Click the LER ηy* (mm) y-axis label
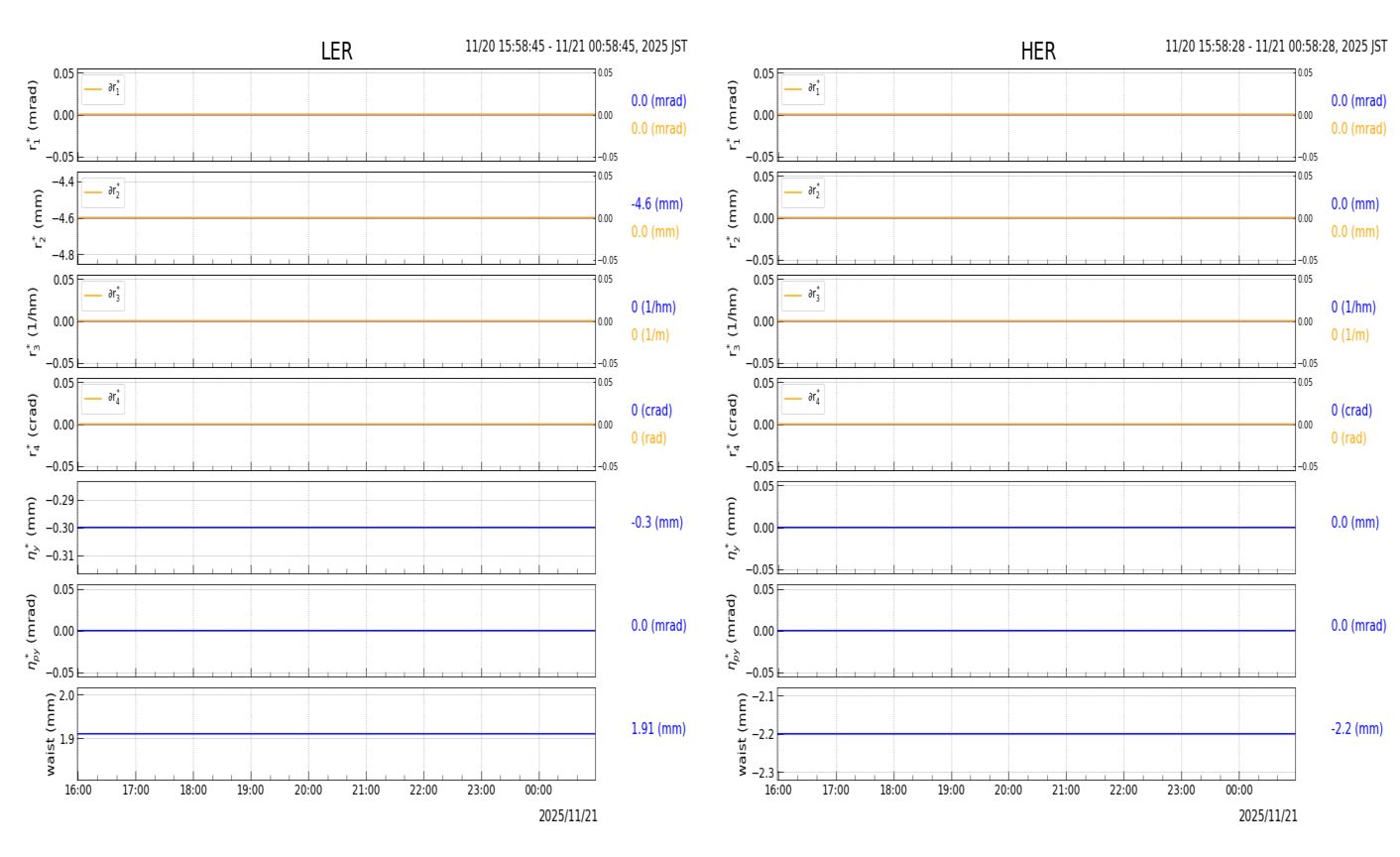This screenshot has width=1400, height=857. 34,528
